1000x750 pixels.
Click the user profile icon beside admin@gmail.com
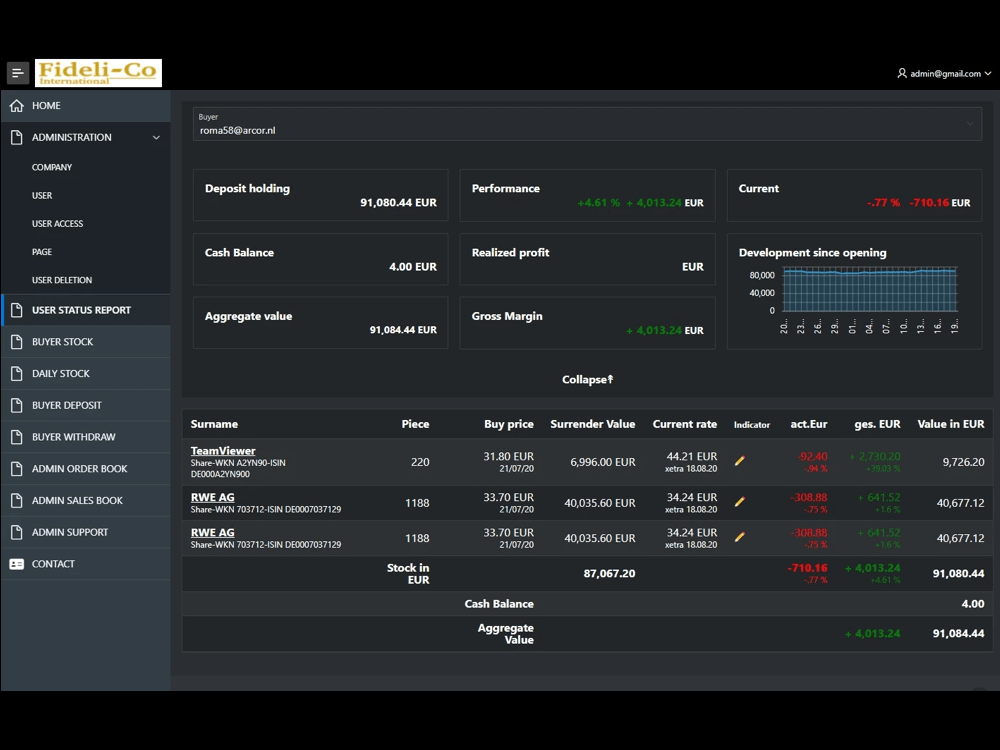pos(902,73)
